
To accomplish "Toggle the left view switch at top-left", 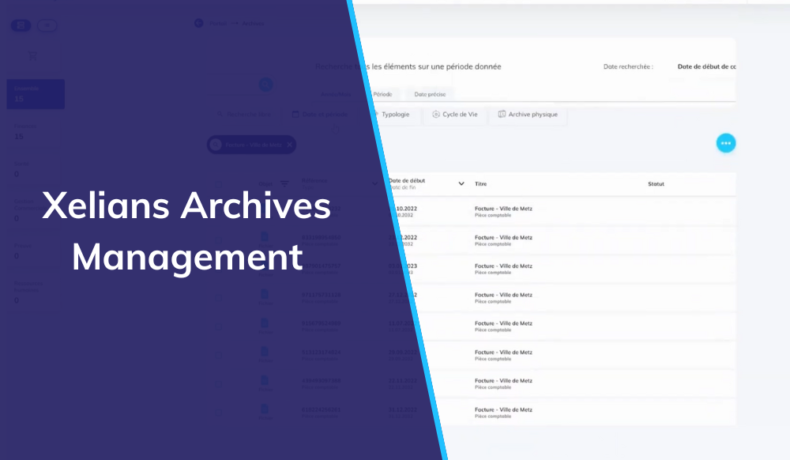I will pyautogui.click(x=21, y=25).
